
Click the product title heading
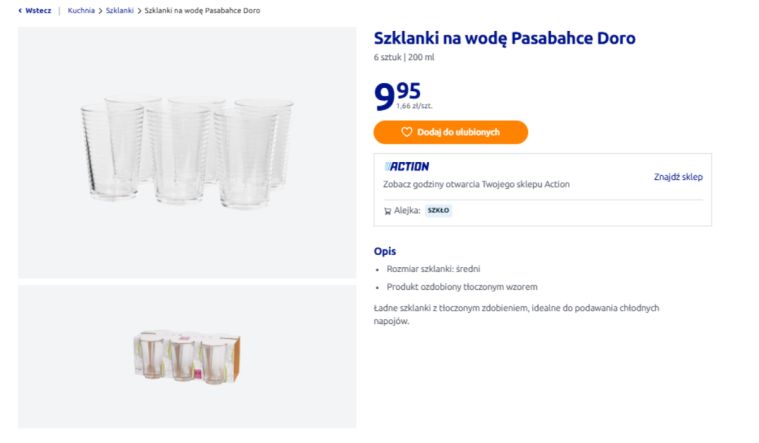point(504,38)
